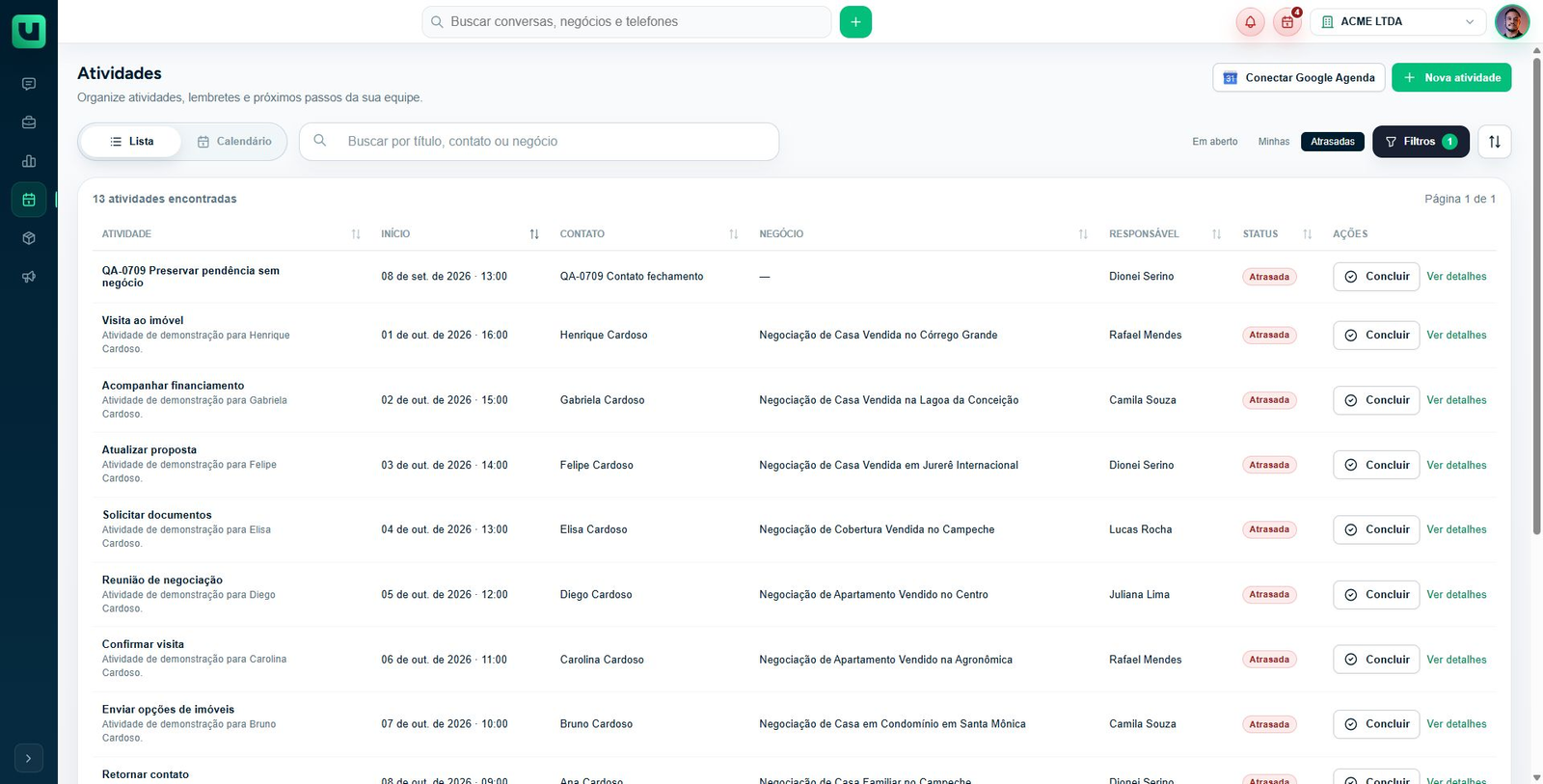View details of Atualizar proposta activity
The height and width of the screenshot is (784, 1543).
pos(1456,465)
